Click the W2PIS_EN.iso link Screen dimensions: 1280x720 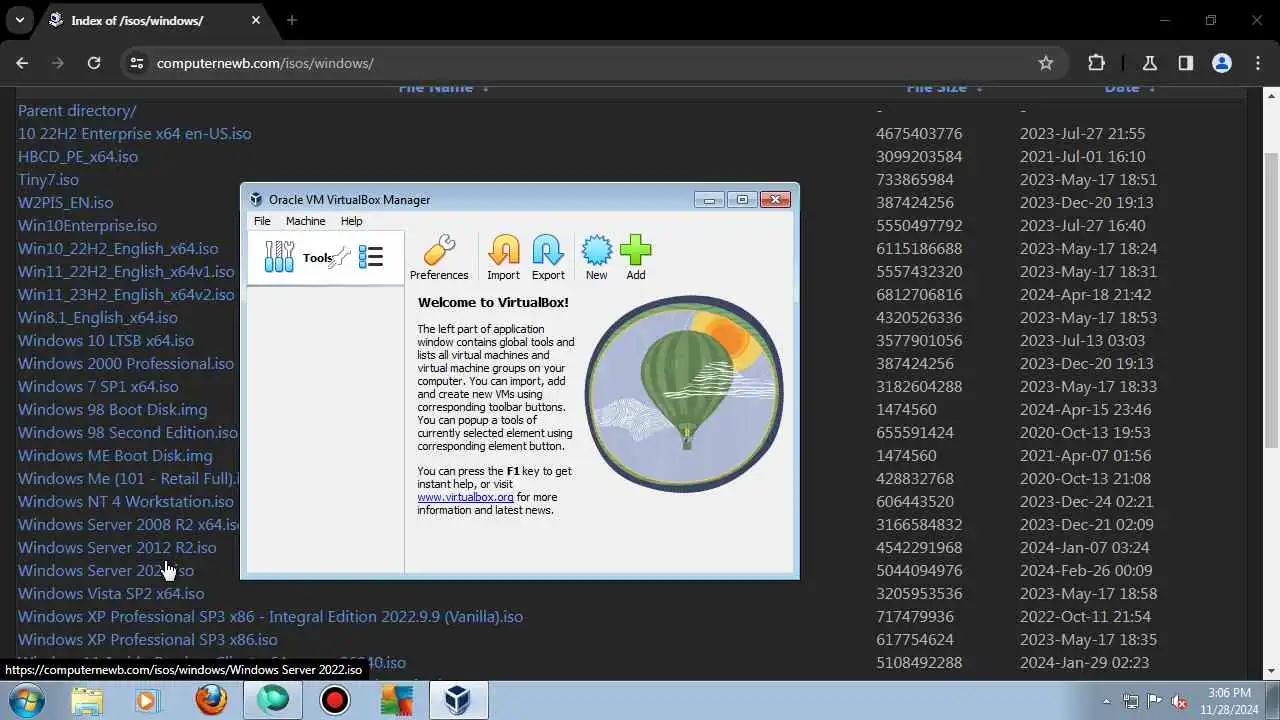pyautogui.click(x=65, y=203)
